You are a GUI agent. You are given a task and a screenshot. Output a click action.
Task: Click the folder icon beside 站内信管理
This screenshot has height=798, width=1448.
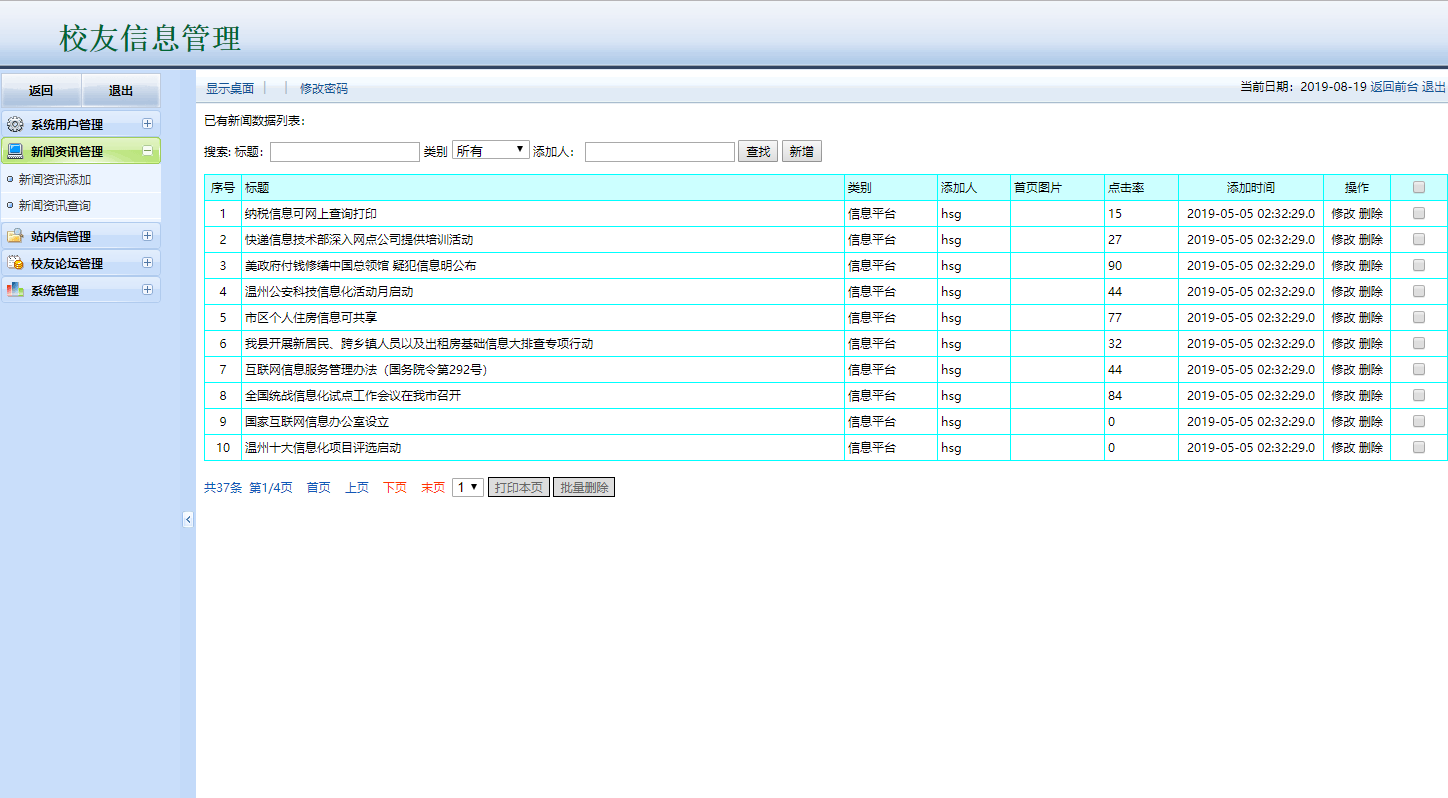pos(14,235)
